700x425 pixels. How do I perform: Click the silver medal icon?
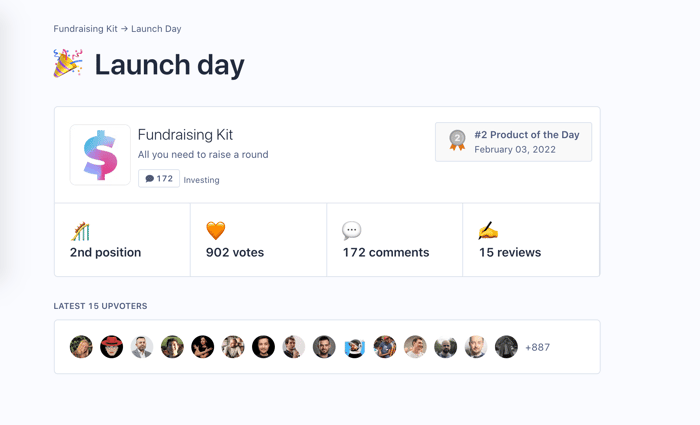click(x=457, y=140)
